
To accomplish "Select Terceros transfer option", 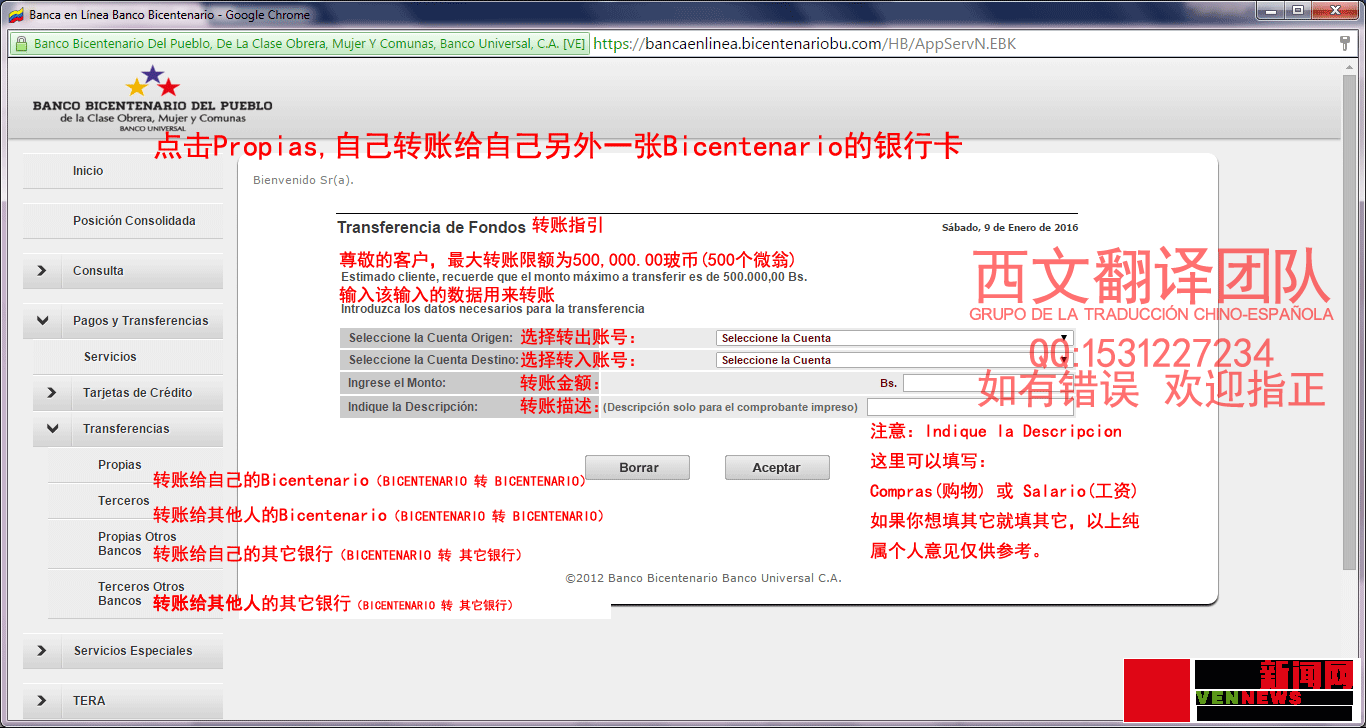I will pos(124,501).
